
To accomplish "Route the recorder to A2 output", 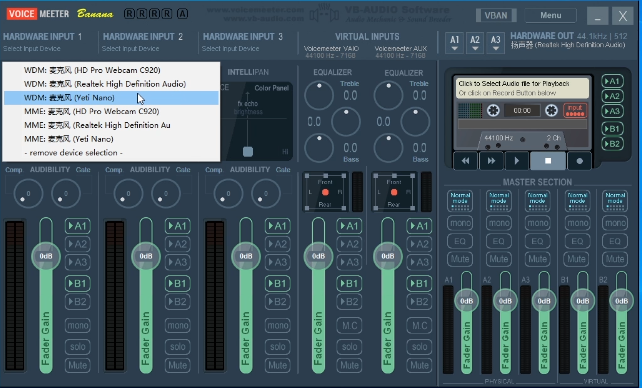I will pos(612,96).
